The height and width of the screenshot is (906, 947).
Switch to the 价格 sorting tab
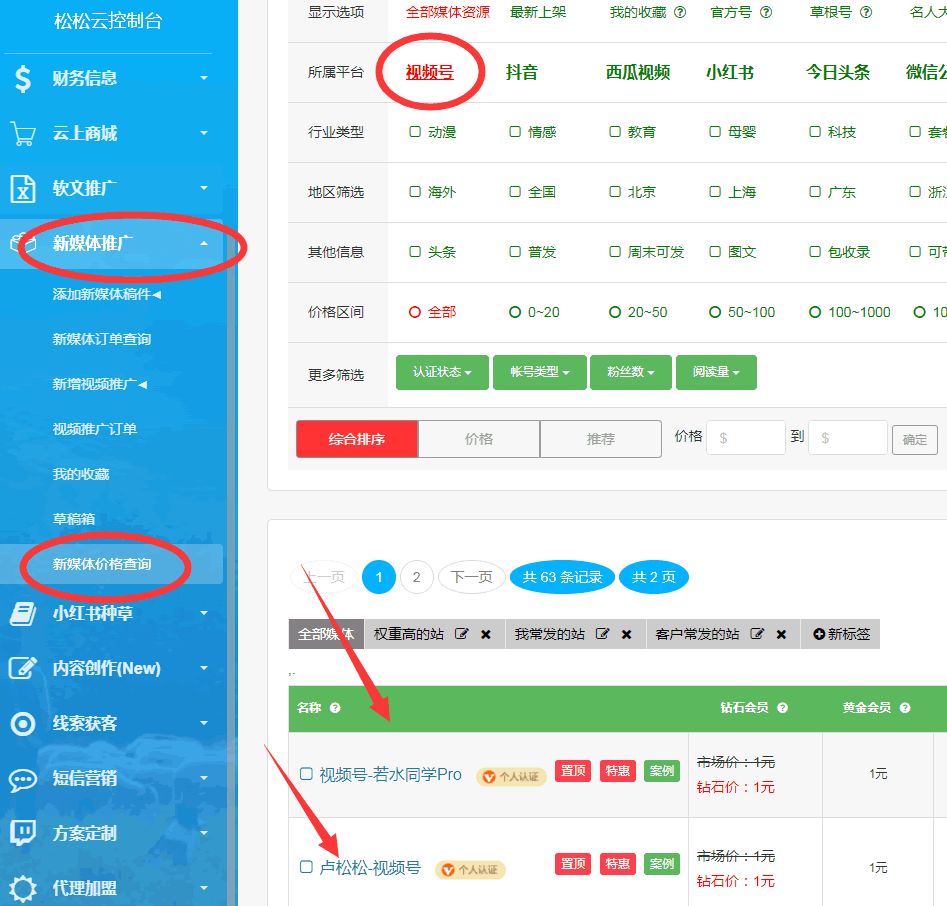click(478, 439)
